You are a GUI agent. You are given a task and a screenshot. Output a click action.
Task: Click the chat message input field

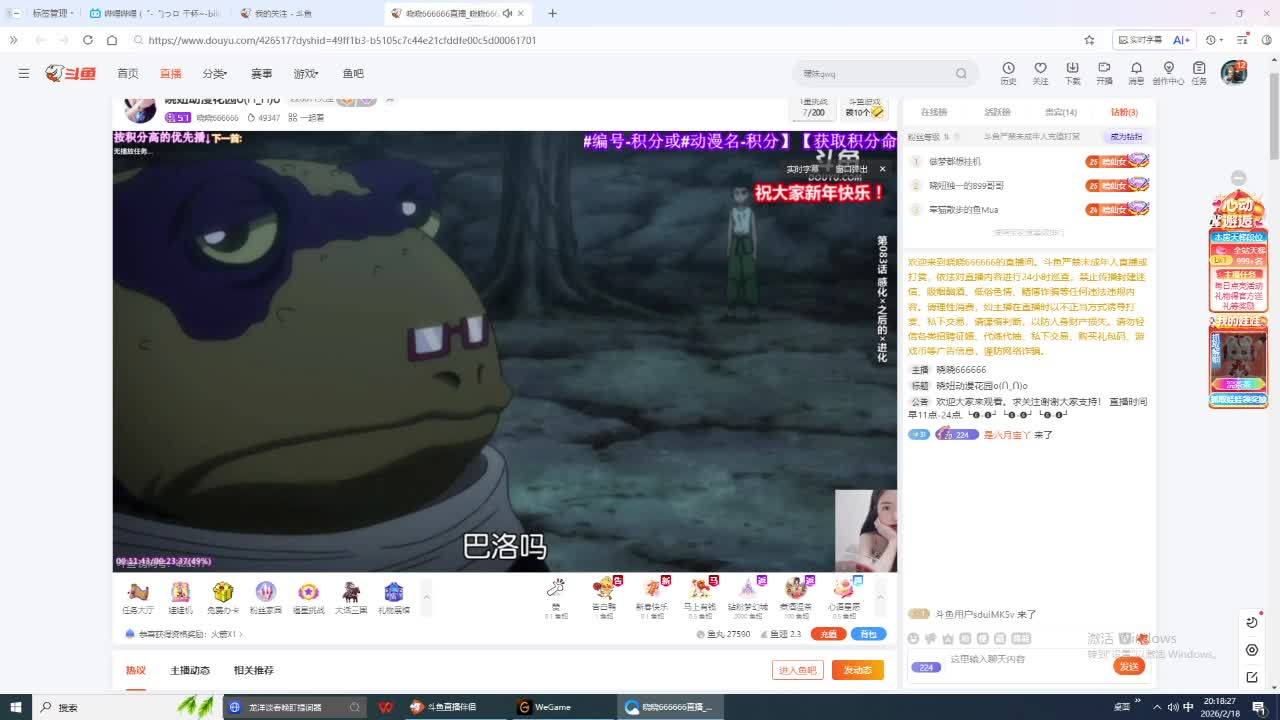[1020, 660]
